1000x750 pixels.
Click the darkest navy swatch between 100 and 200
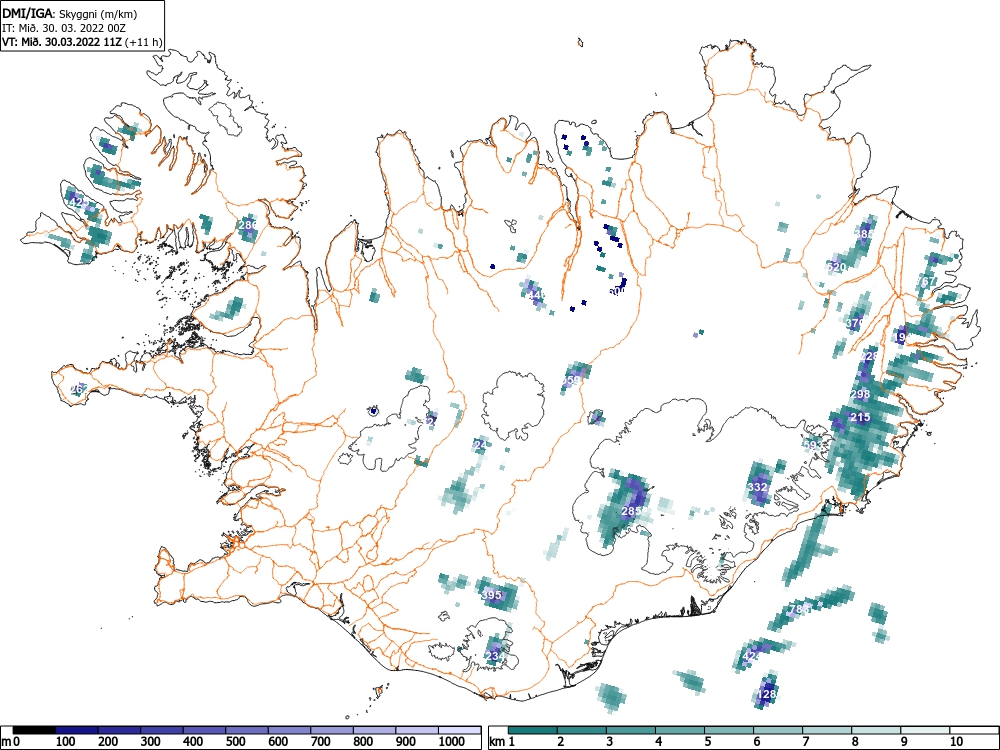[77, 730]
